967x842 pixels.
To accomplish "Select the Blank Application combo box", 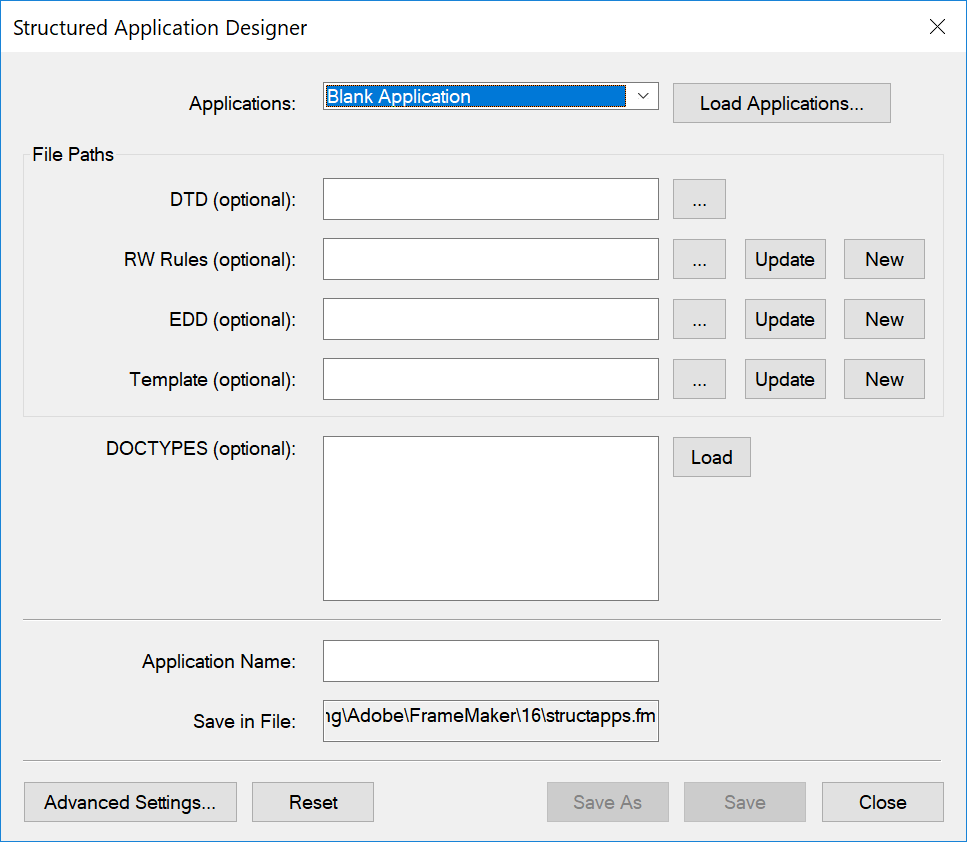I will coord(480,96).
